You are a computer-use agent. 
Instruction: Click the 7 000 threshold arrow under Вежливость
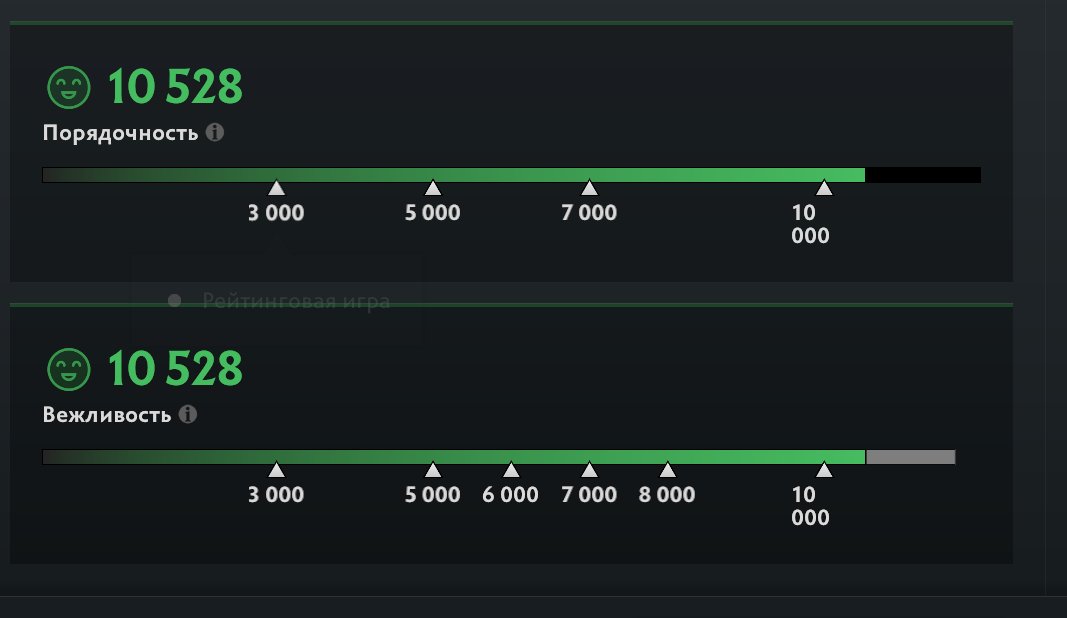coord(591,469)
